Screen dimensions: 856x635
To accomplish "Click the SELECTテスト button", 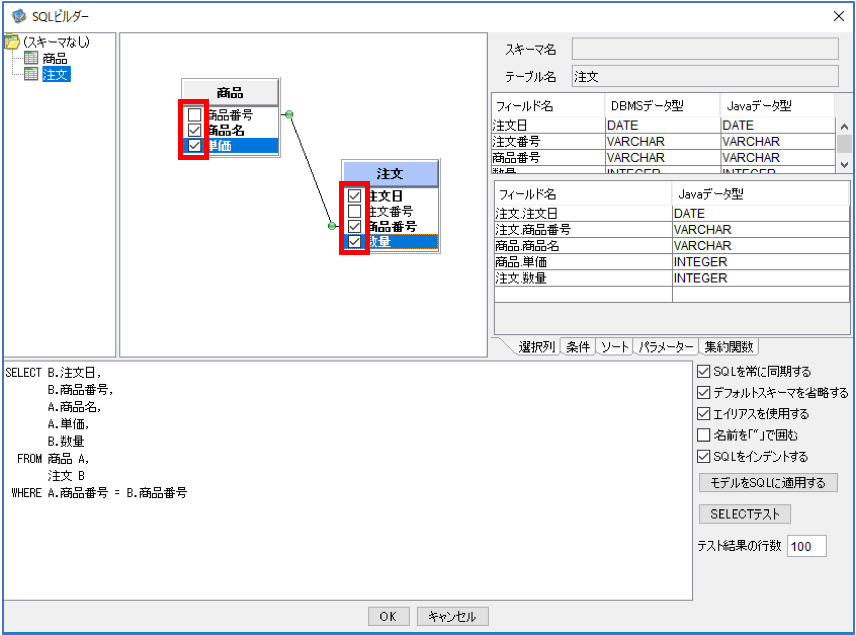I will (x=745, y=514).
